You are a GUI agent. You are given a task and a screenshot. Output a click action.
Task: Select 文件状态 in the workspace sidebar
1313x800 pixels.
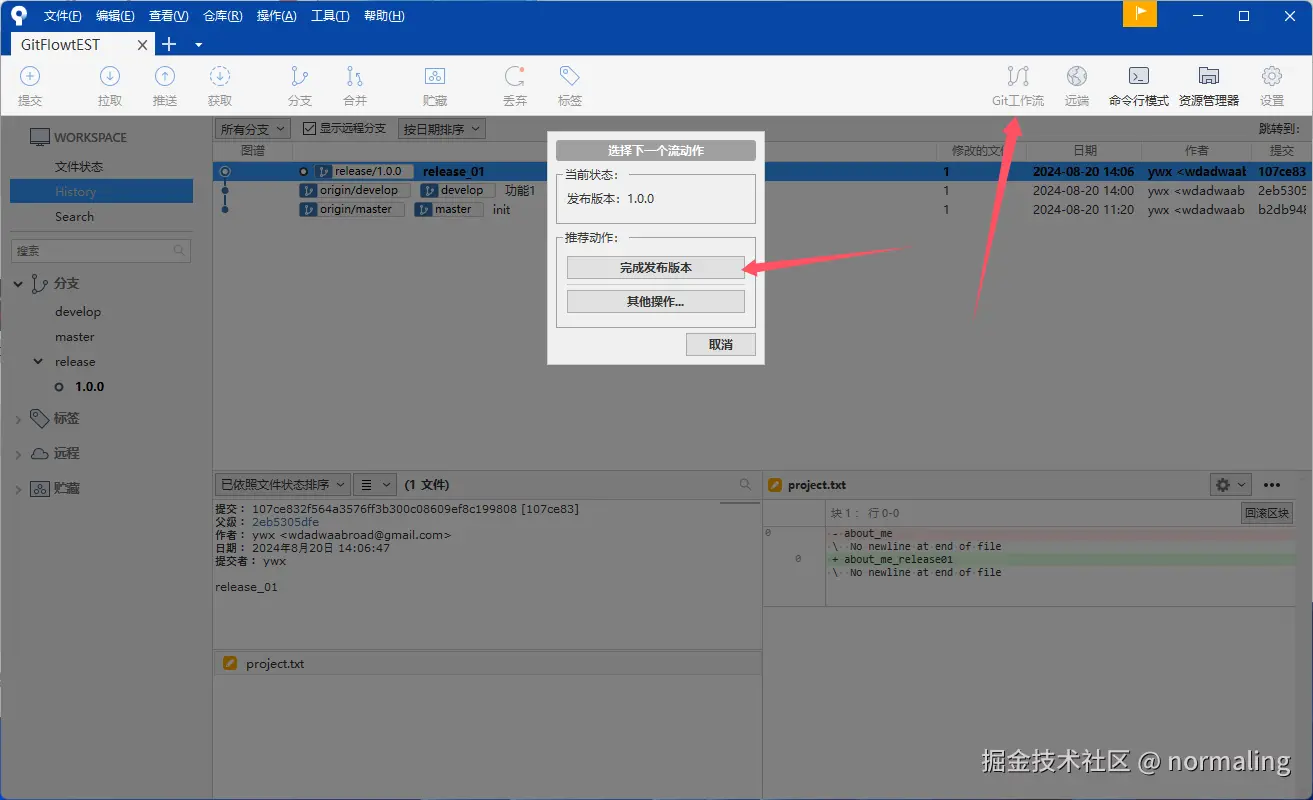click(x=79, y=167)
